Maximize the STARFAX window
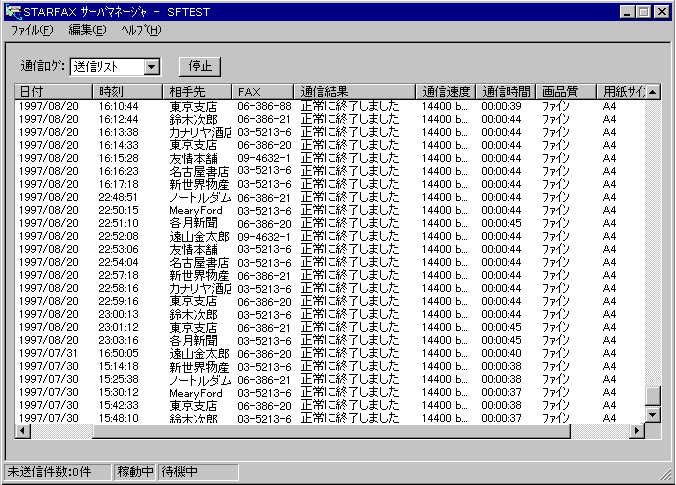 tap(643, 11)
